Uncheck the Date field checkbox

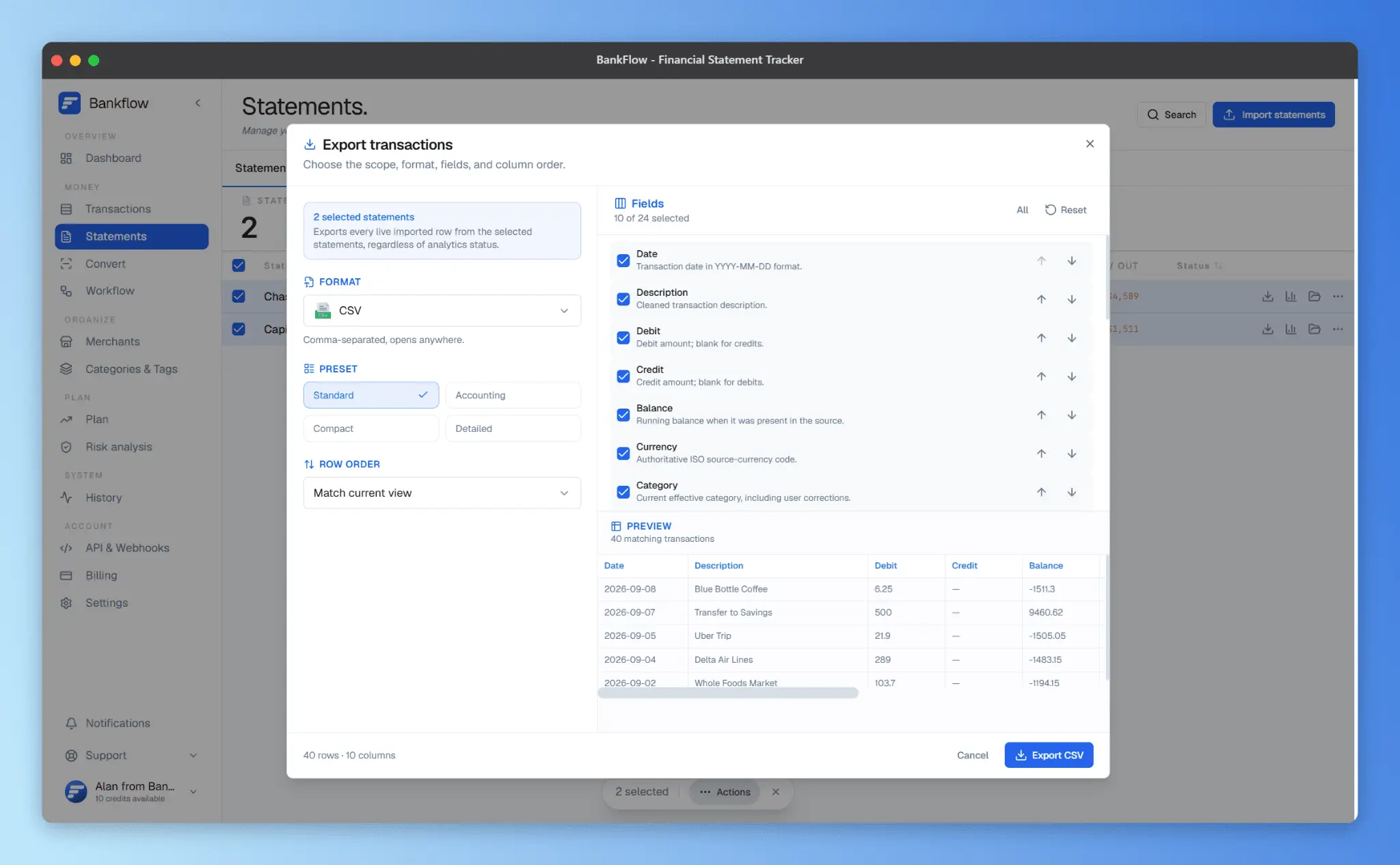pos(623,260)
